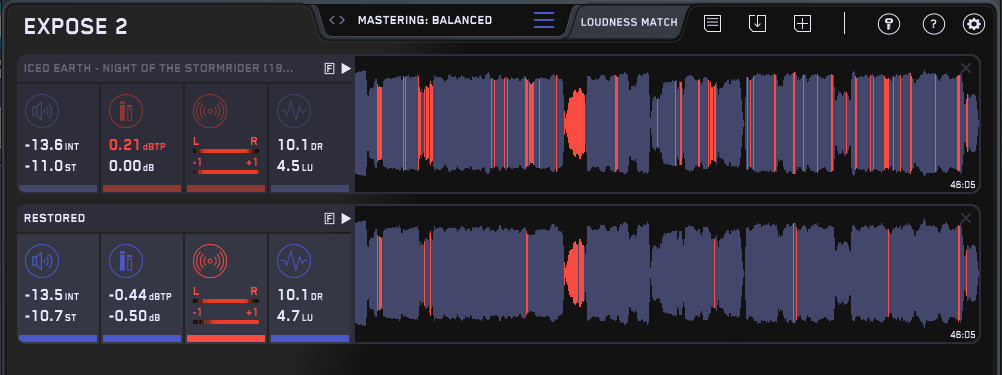Click peak meter icon in Restored track

click(x=125, y=261)
